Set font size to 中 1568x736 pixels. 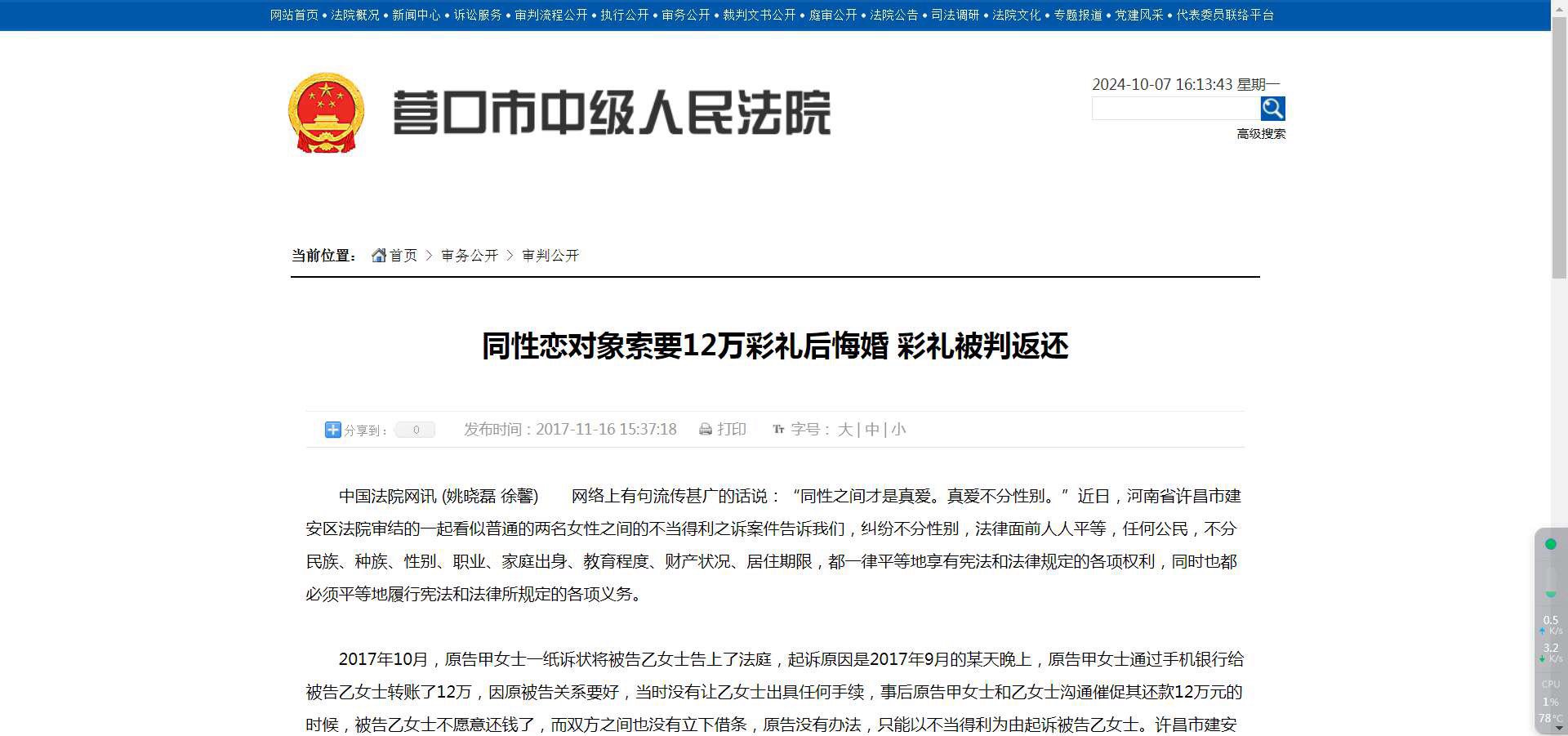pyautogui.click(x=872, y=430)
